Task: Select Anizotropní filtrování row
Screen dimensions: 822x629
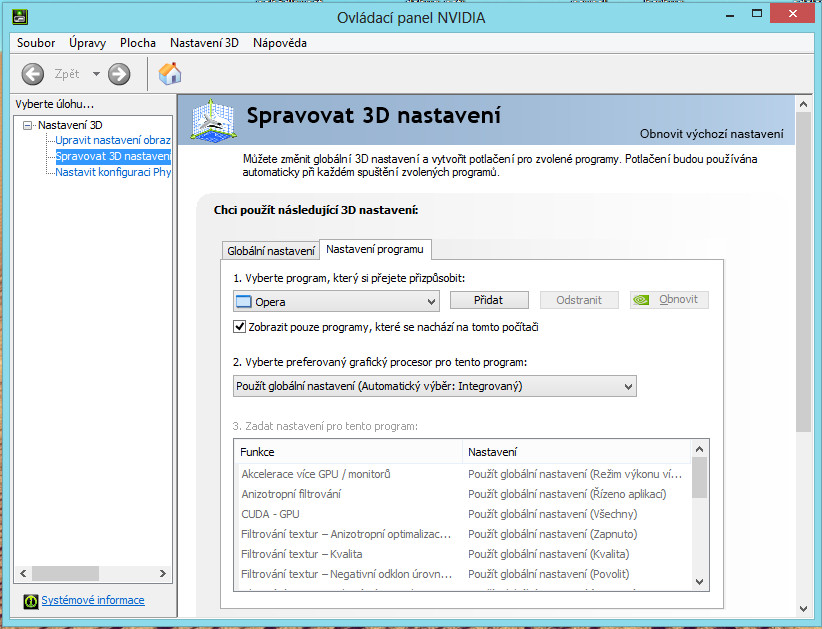Action: (464, 494)
